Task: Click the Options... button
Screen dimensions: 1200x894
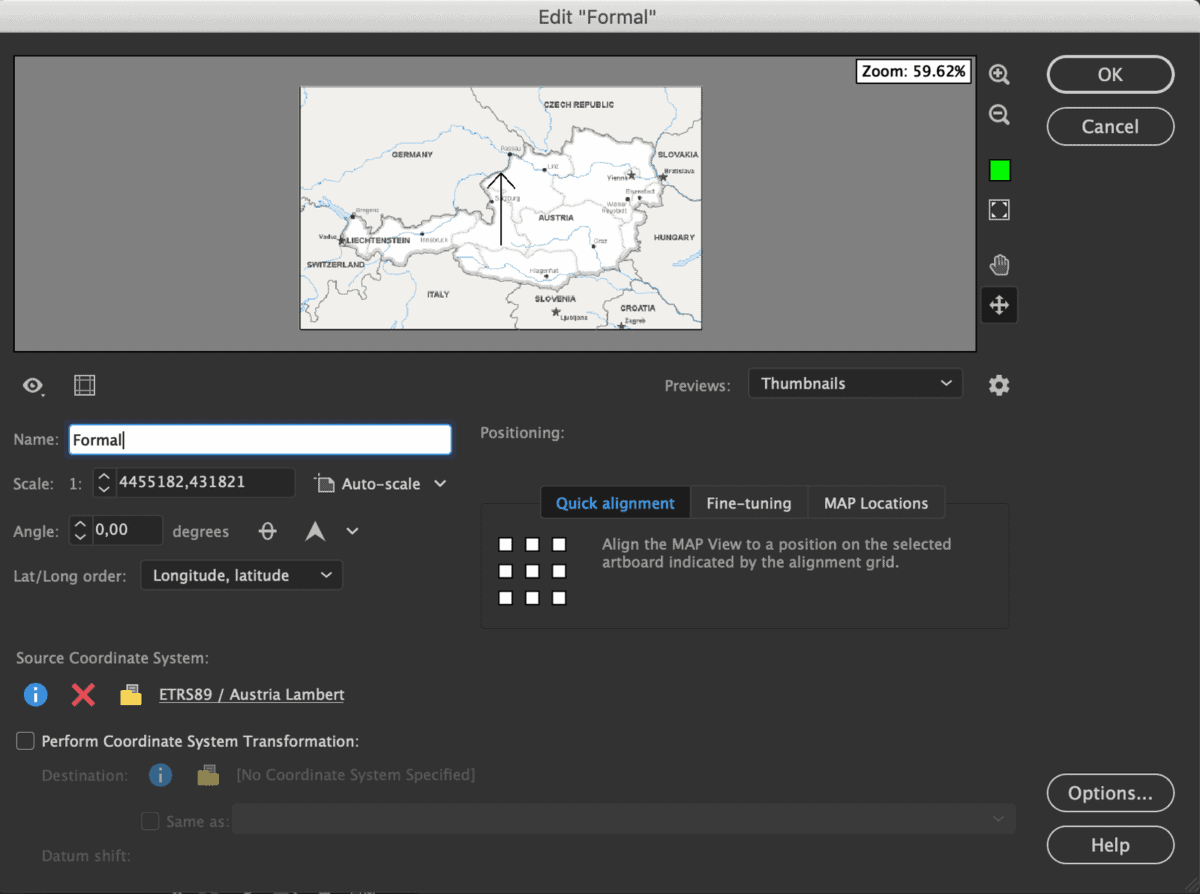Action: [x=1110, y=793]
